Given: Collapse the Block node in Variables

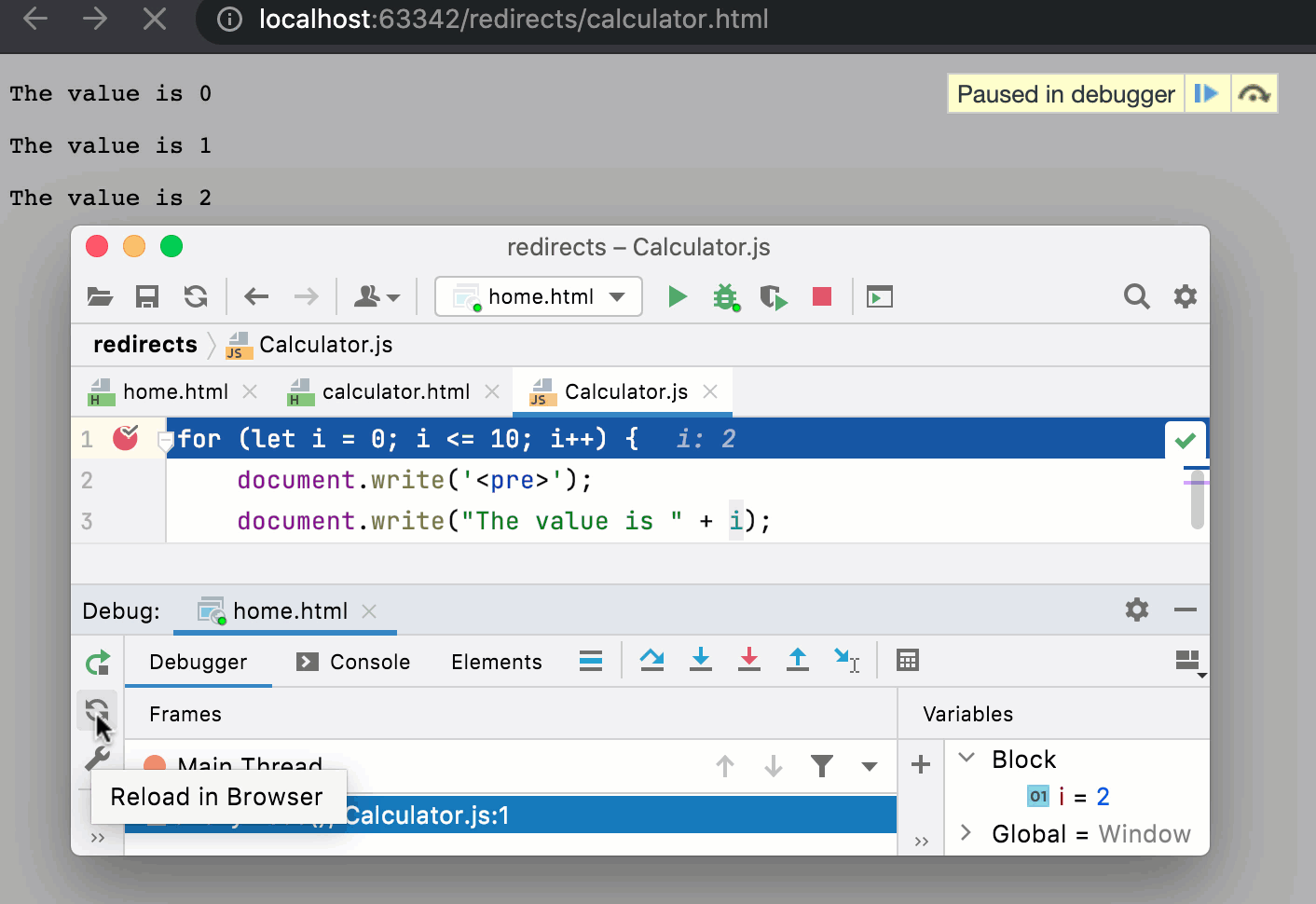Looking at the screenshot, I should [966, 759].
